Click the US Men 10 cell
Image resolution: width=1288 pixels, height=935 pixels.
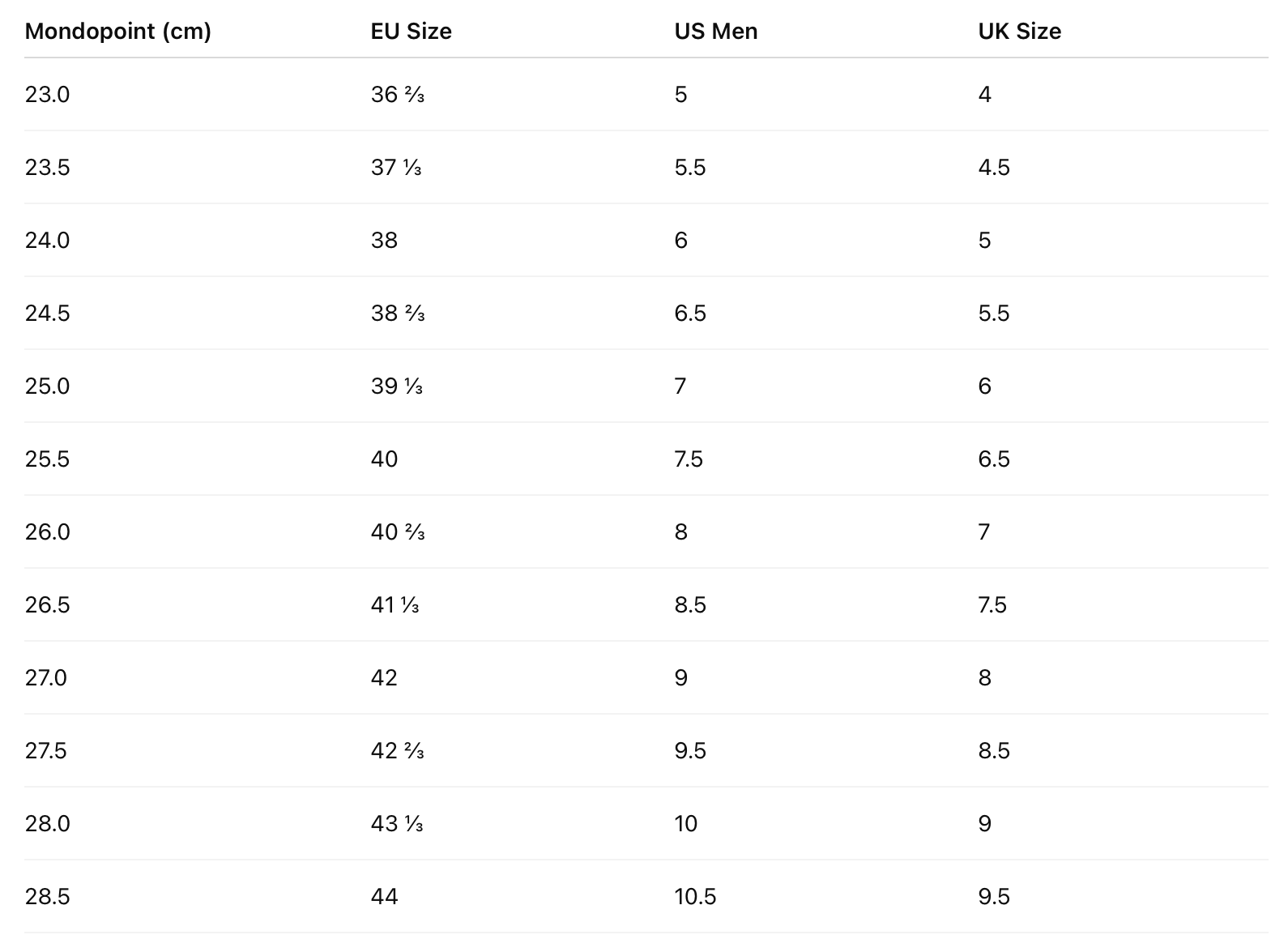click(x=685, y=824)
